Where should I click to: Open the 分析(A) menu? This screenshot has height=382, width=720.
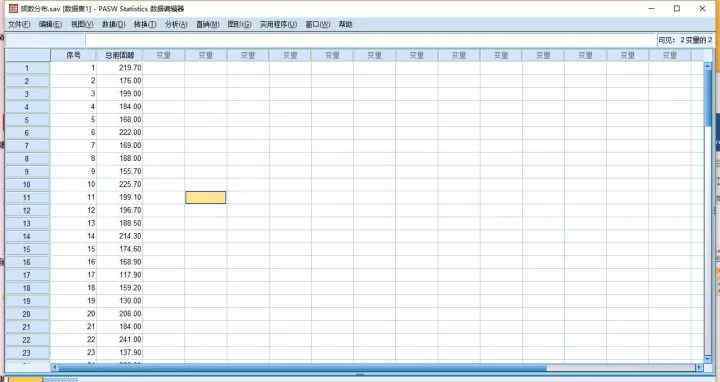click(176, 24)
